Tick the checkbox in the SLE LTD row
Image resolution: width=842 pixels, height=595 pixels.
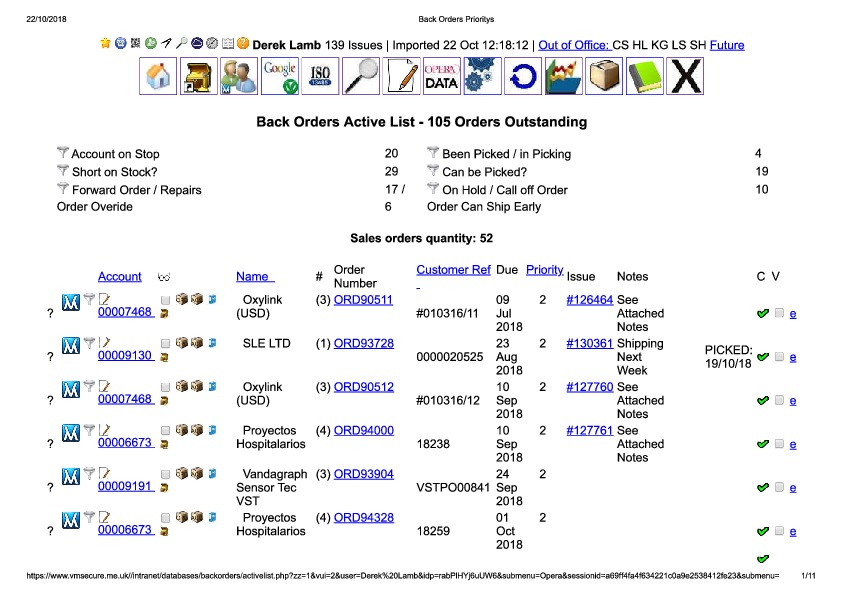pyautogui.click(x=166, y=343)
